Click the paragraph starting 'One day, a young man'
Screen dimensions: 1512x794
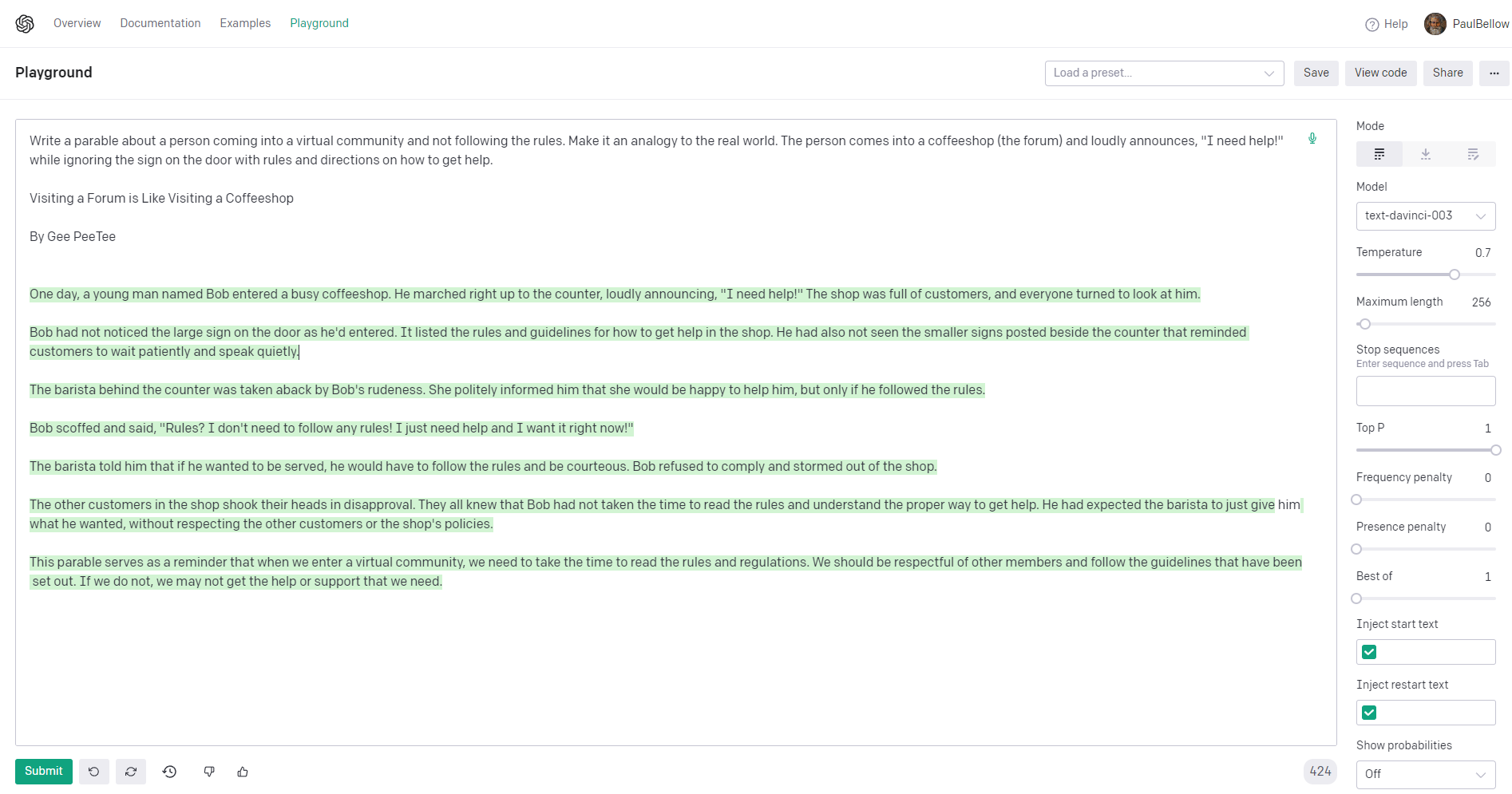[x=615, y=294]
